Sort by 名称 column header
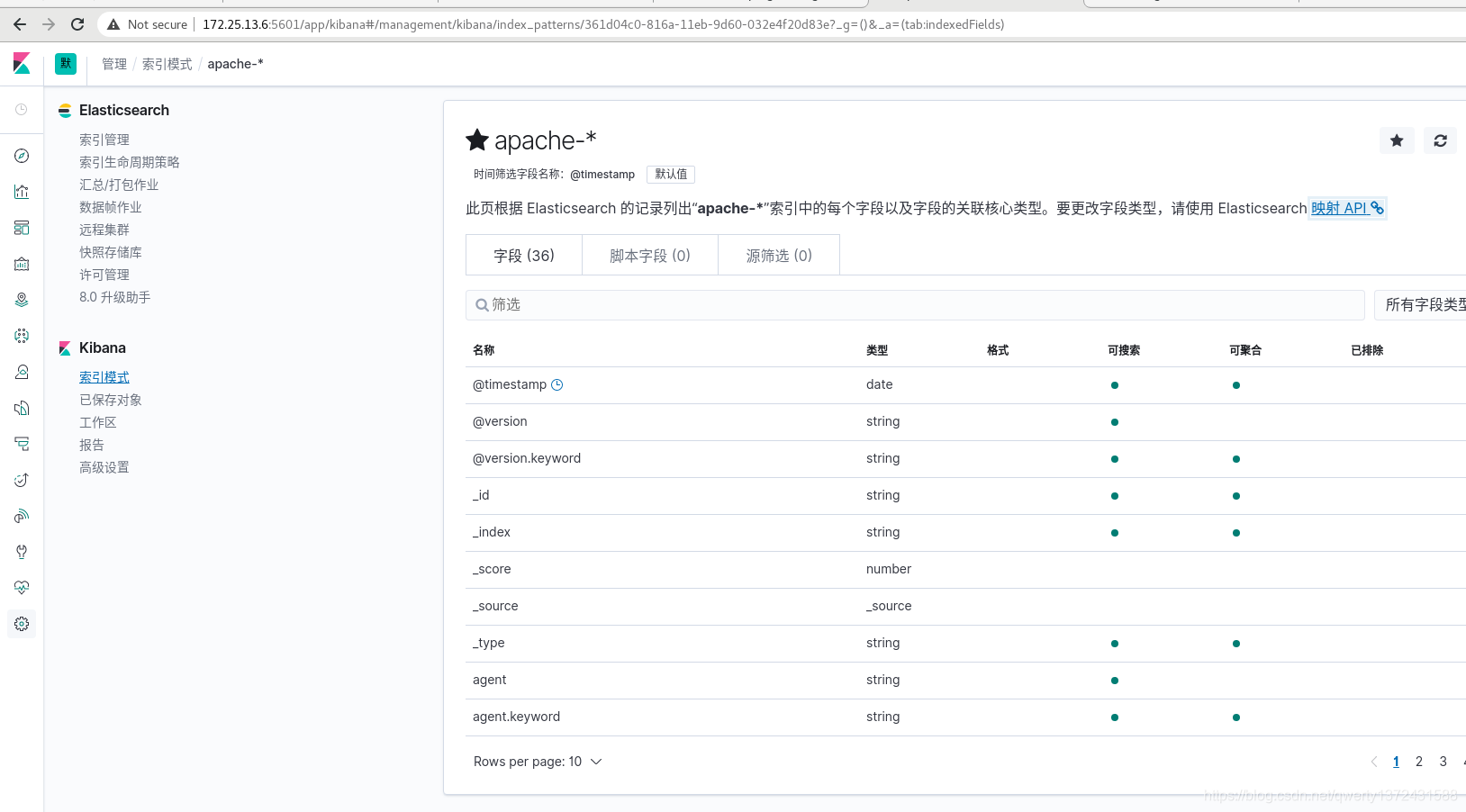 (x=484, y=350)
